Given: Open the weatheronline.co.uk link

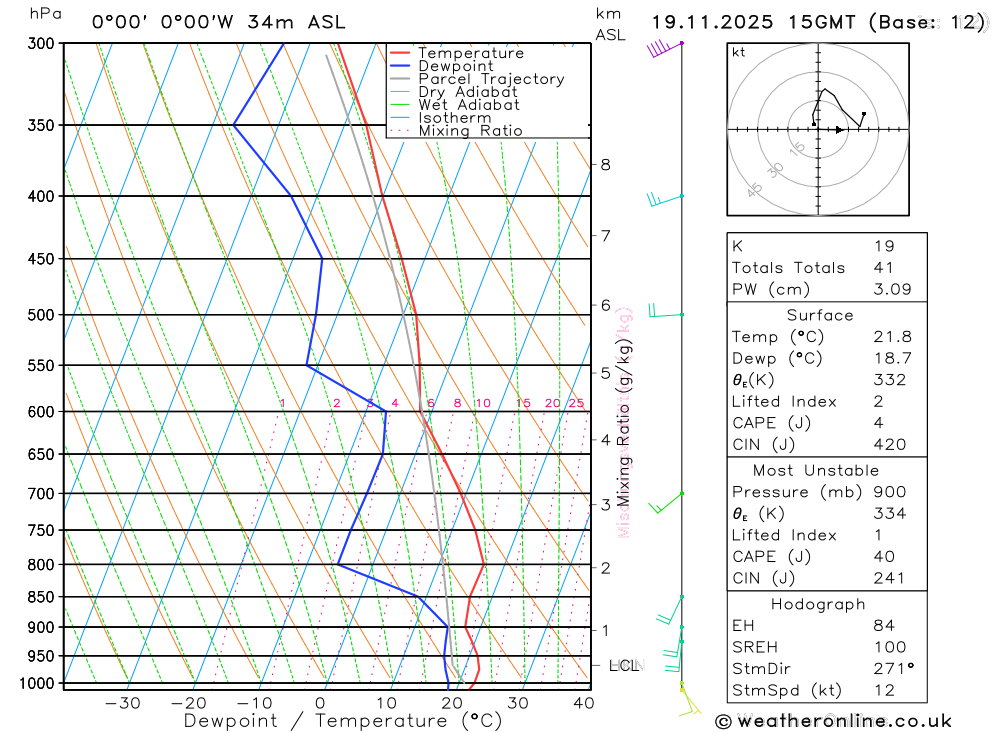Looking at the screenshot, I should point(844,722).
